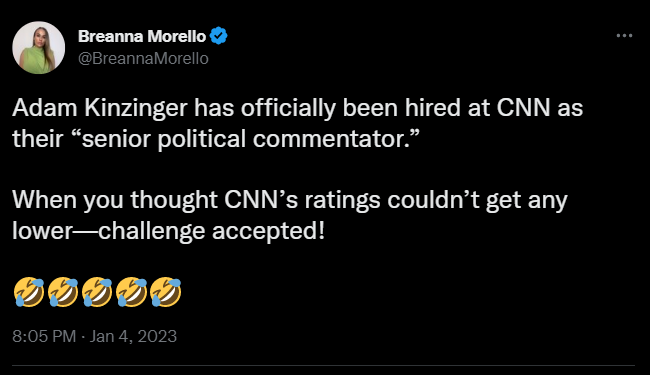
Task: Open the tweet's three-dot More menu
Action: [x=624, y=36]
